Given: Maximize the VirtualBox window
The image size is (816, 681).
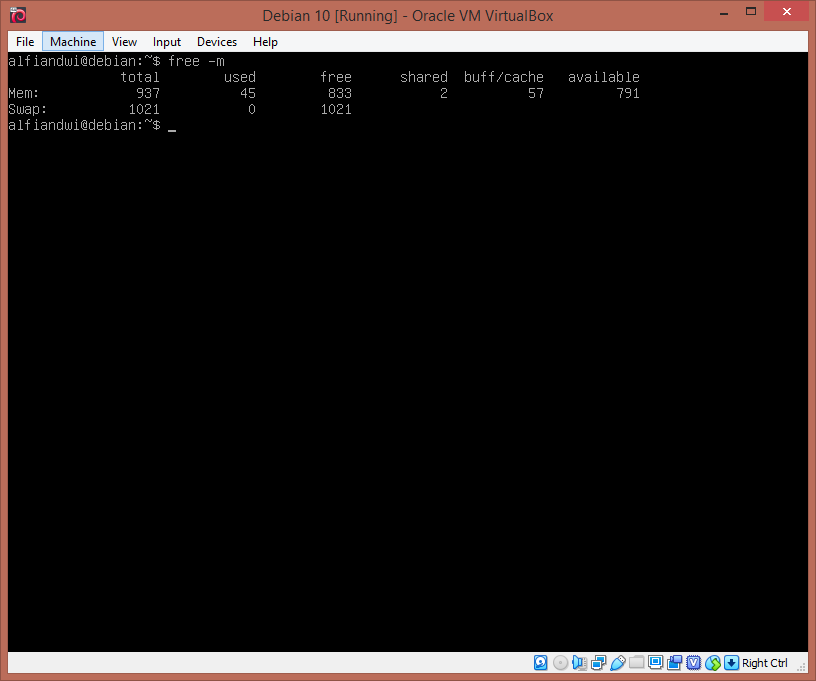Looking at the screenshot, I should [x=750, y=11].
